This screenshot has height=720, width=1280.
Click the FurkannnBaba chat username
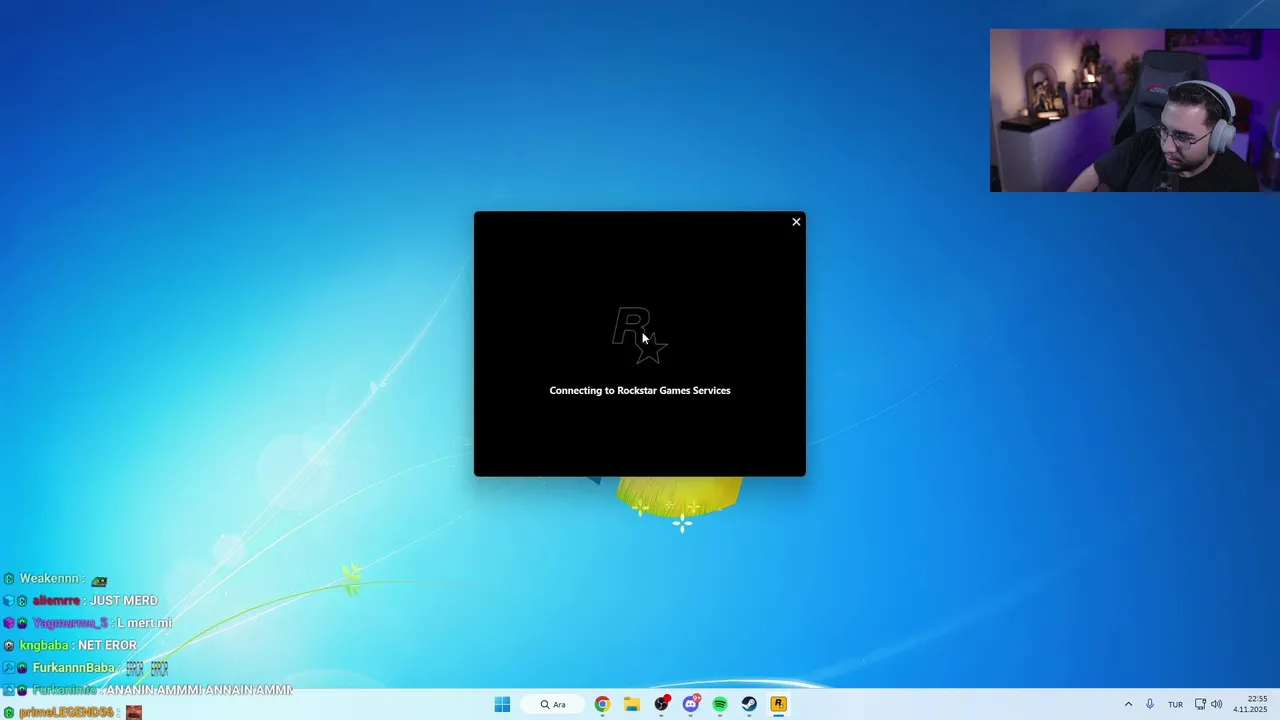[73, 667]
